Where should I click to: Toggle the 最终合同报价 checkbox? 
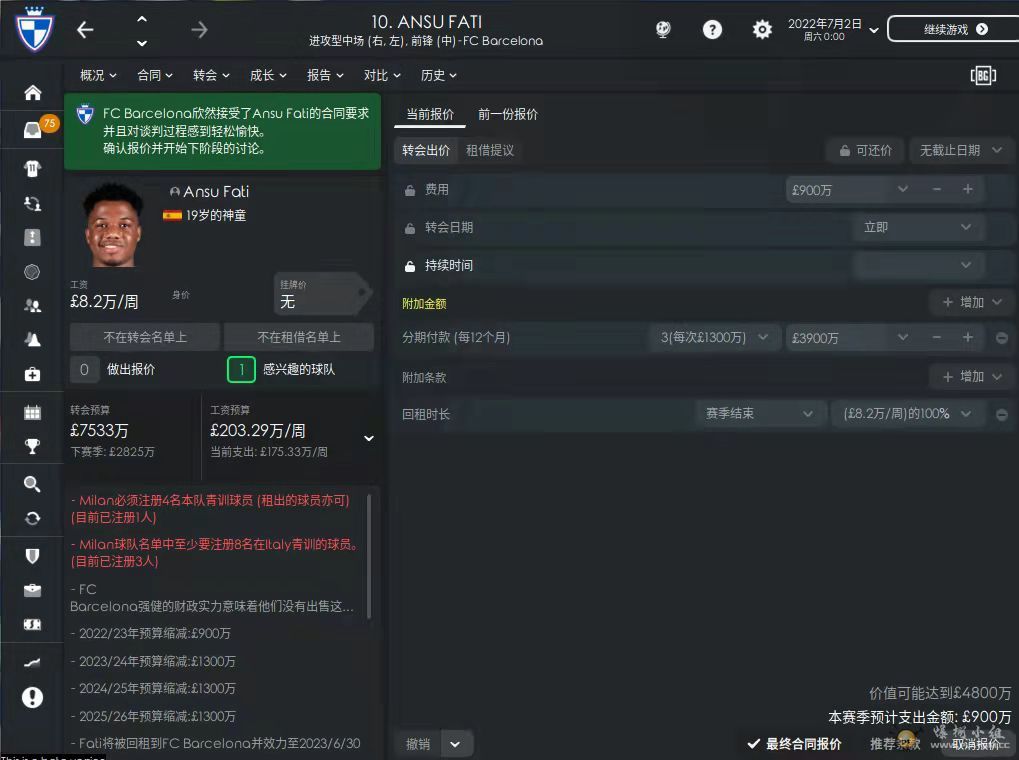pyautogui.click(x=754, y=744)
